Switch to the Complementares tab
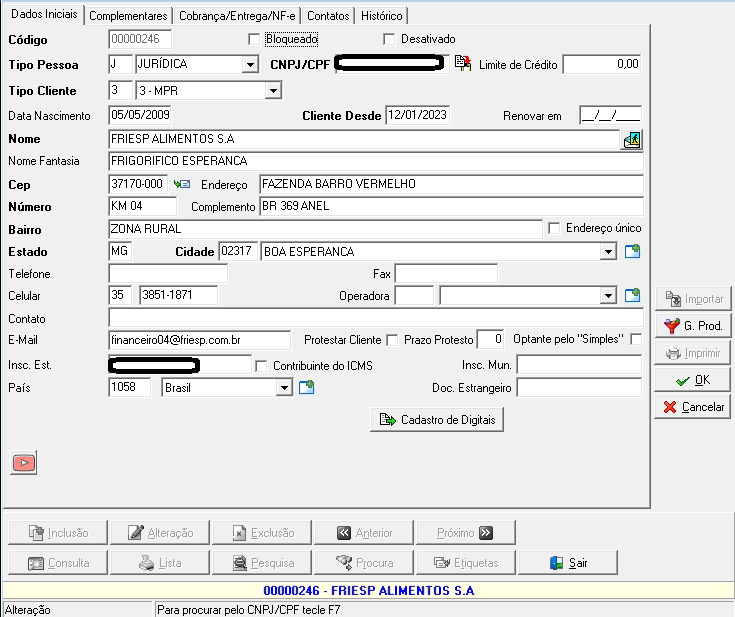735x617 pixels. pyautogui.click(x=128, y=16)
